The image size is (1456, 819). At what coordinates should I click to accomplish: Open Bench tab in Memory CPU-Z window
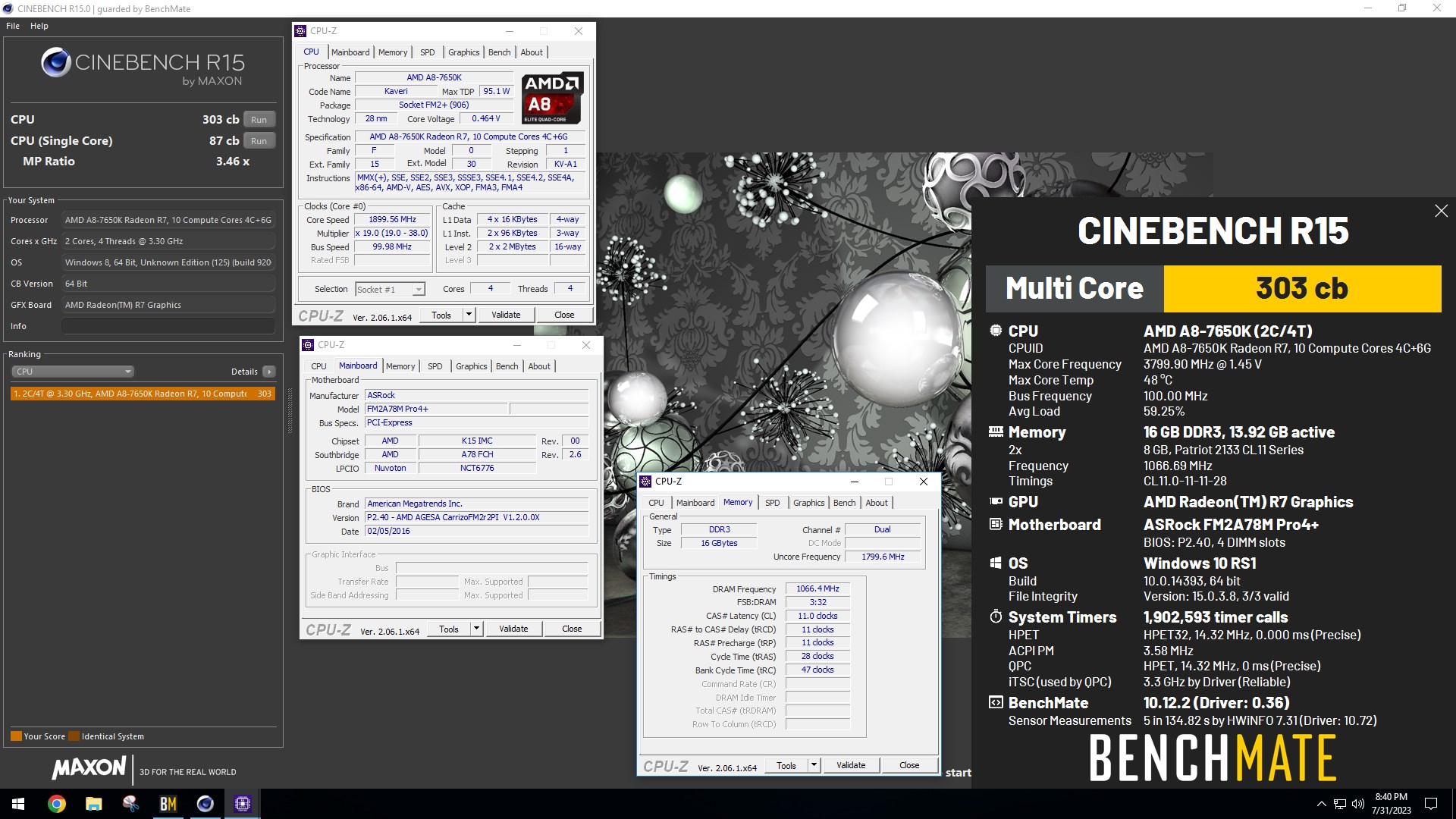click(844, 503)
